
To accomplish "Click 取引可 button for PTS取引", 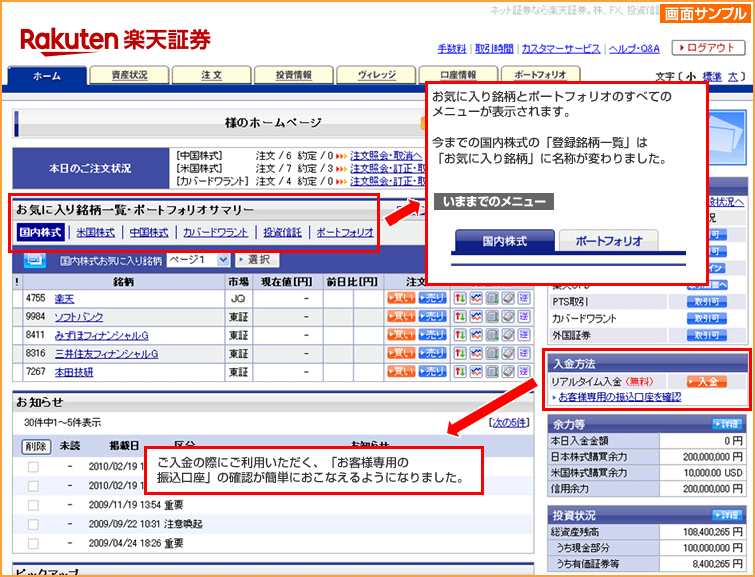I will [x=706, y=302].
